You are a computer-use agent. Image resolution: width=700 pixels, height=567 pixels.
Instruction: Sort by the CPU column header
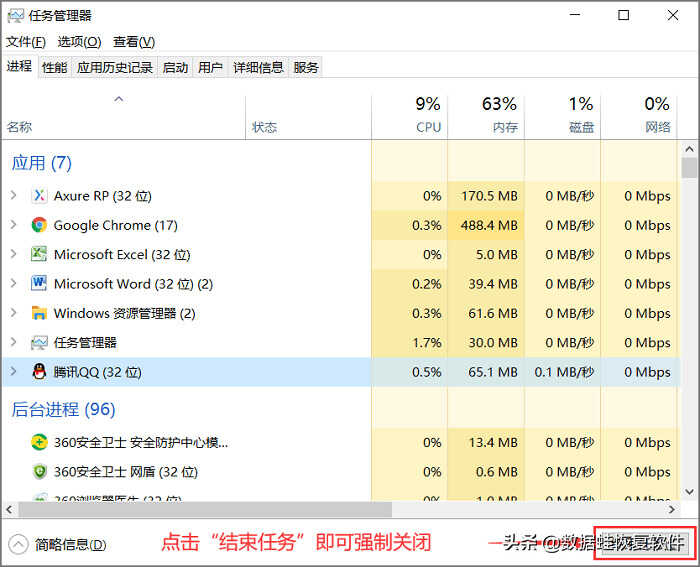coord(409,118)
